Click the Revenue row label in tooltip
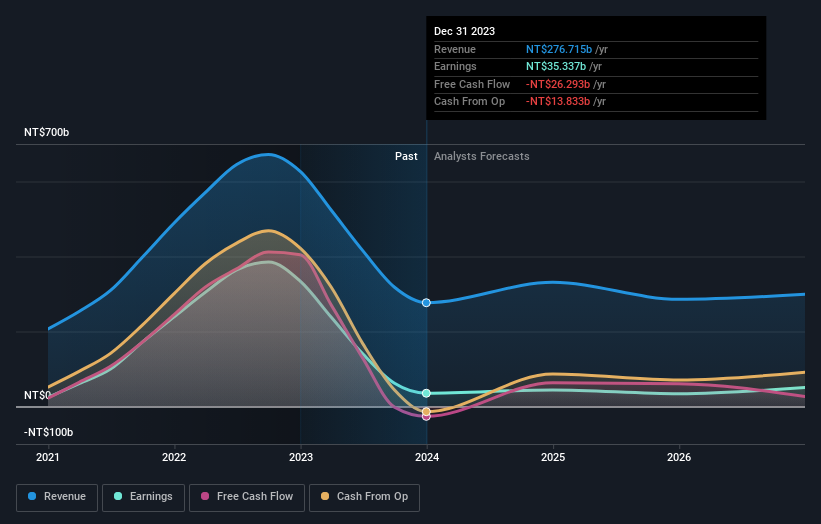821x524 pixels. 455,49
